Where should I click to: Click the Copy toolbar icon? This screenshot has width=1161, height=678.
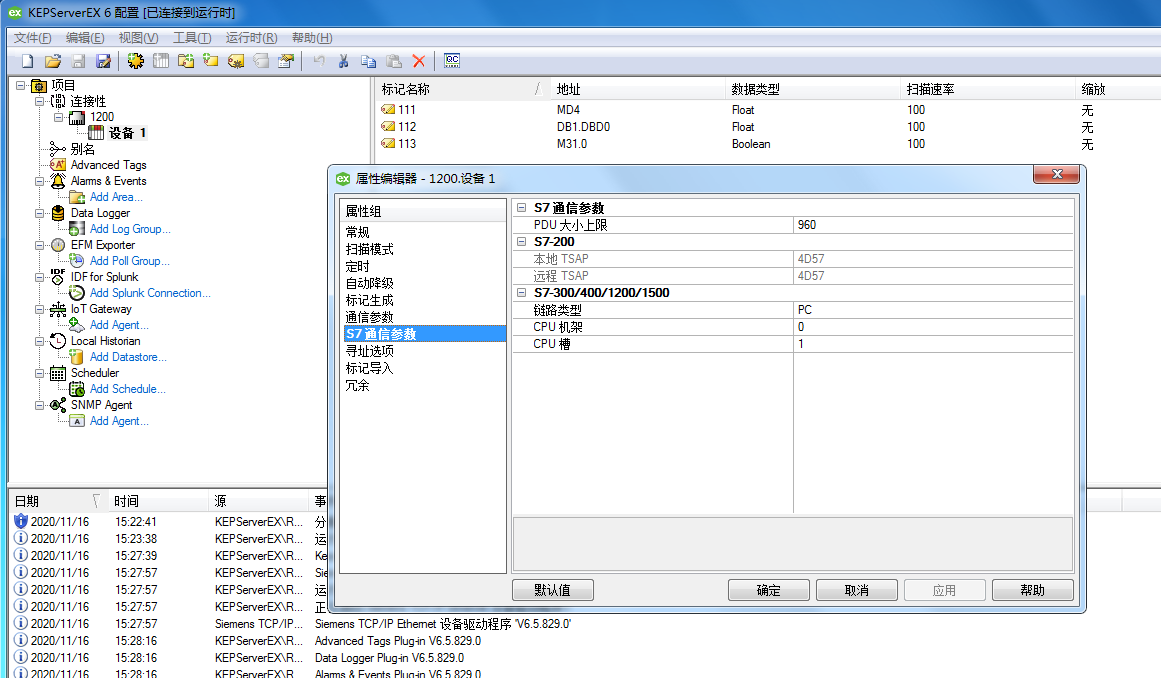pyautogui.click(x=368, y=61)
